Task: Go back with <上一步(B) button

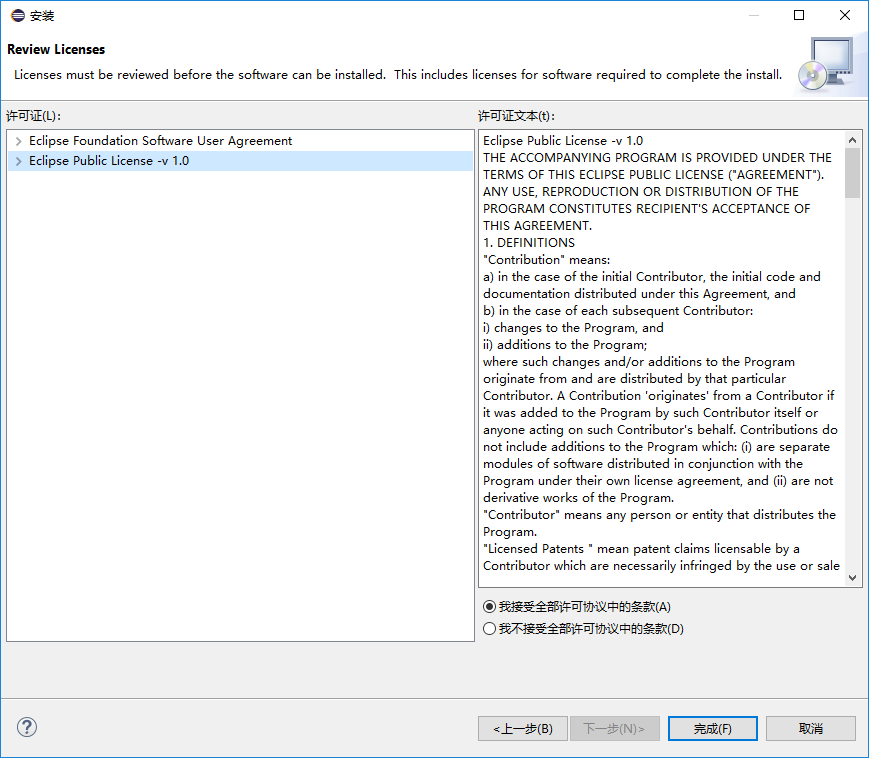Action: 523,729
